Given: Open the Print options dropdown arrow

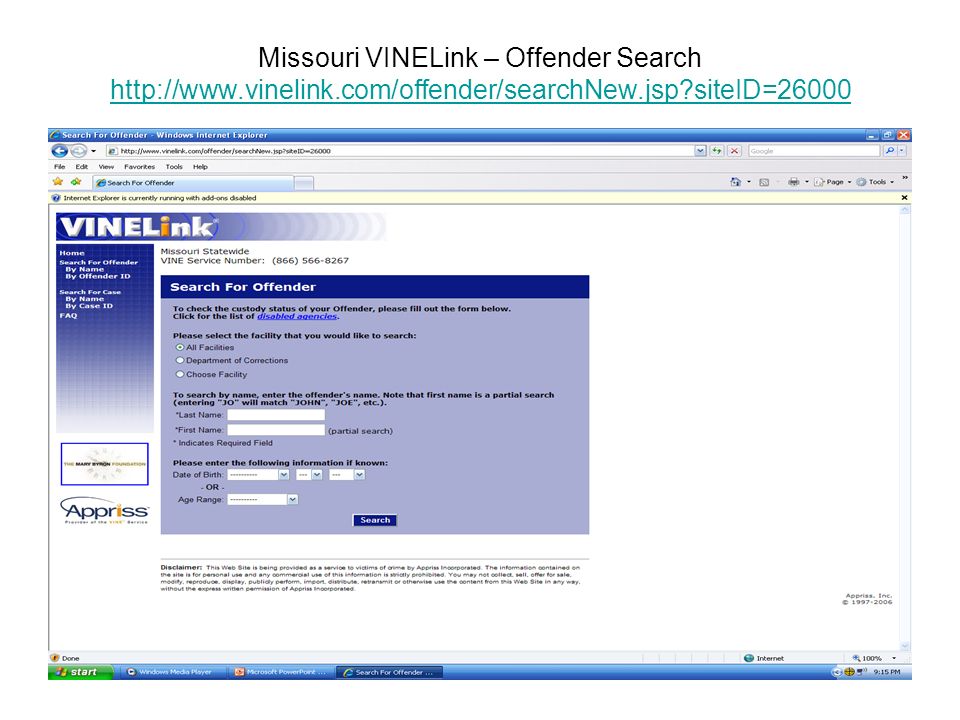Looking at the screenshot, I should (x=806, y=182).
